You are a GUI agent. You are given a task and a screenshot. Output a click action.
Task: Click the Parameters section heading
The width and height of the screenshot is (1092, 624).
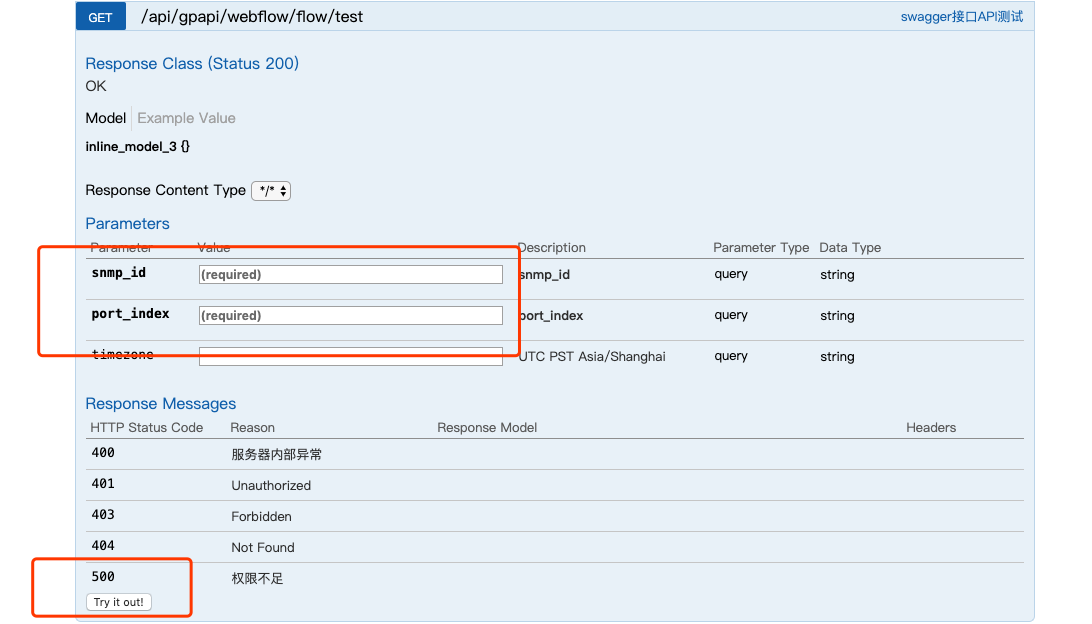(127, 223)
